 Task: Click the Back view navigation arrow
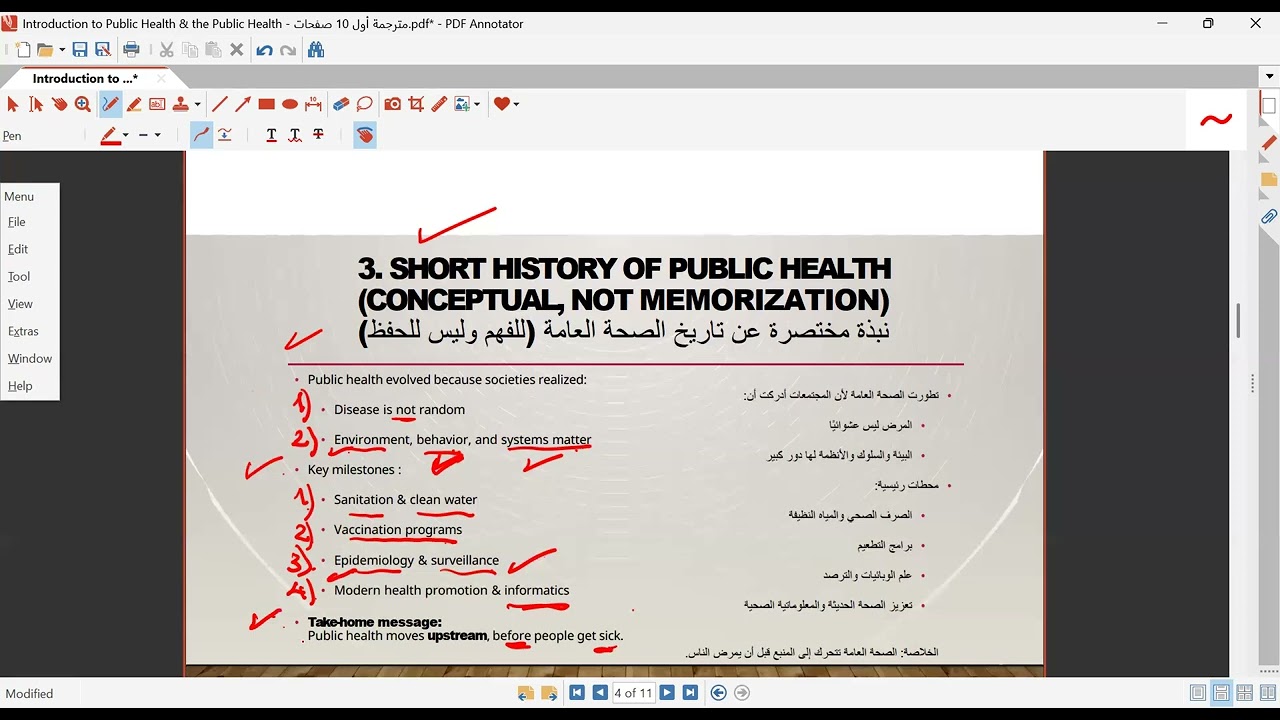click(x=718, y=692)
